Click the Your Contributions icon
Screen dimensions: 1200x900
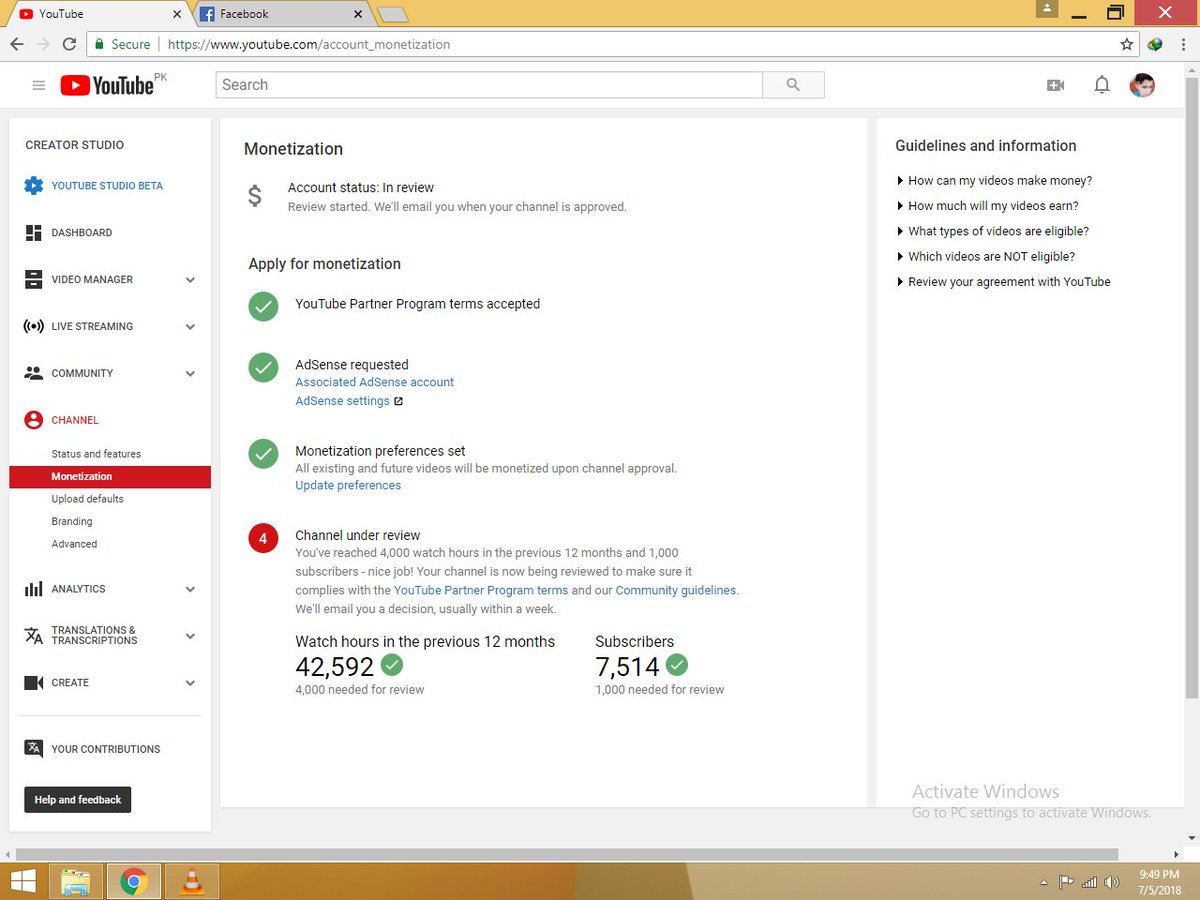click(34, 749)
